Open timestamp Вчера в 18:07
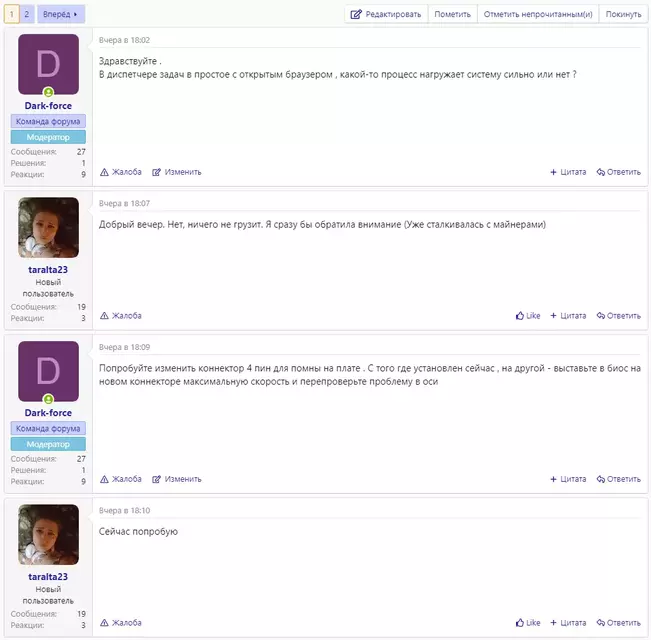Screen dimensions: 651x640 pyautogui.click(x=124, y=203)
